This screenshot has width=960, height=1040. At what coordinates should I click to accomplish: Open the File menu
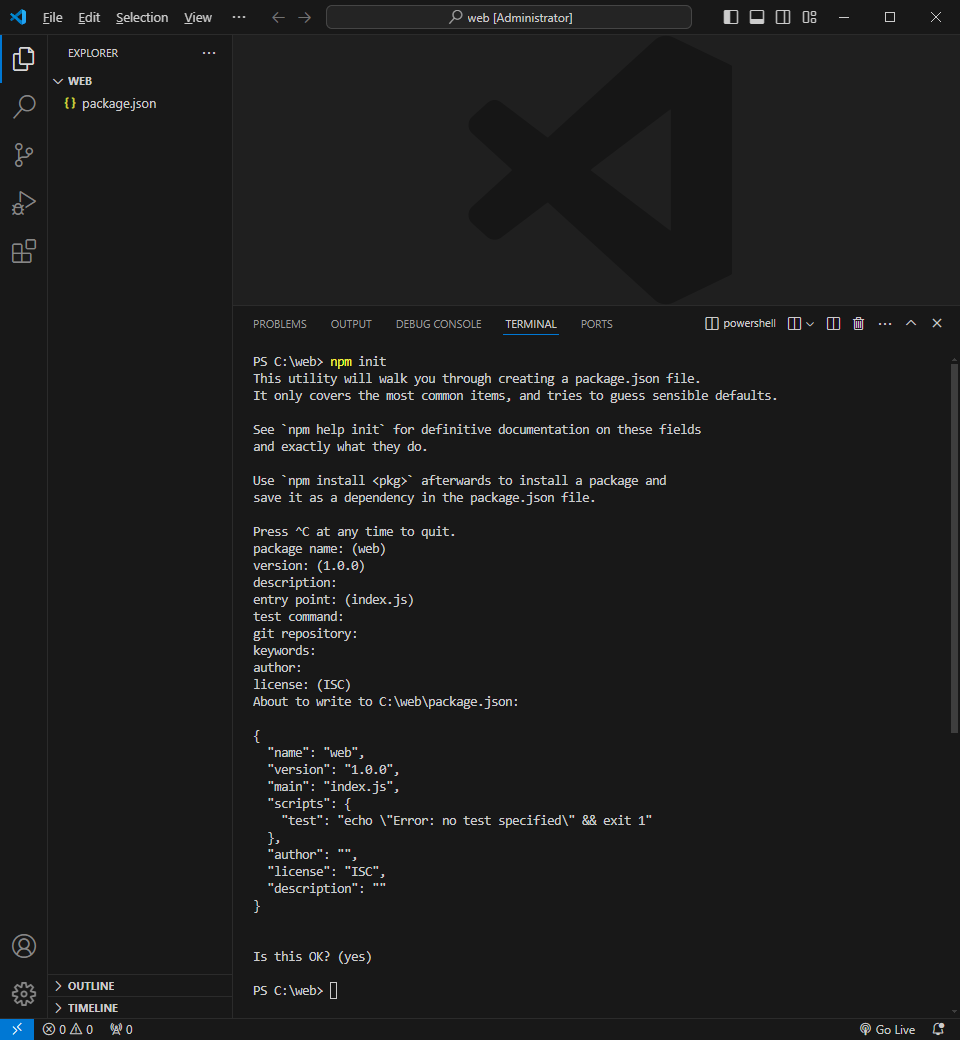pyautogui.click(x=52, y=17)
